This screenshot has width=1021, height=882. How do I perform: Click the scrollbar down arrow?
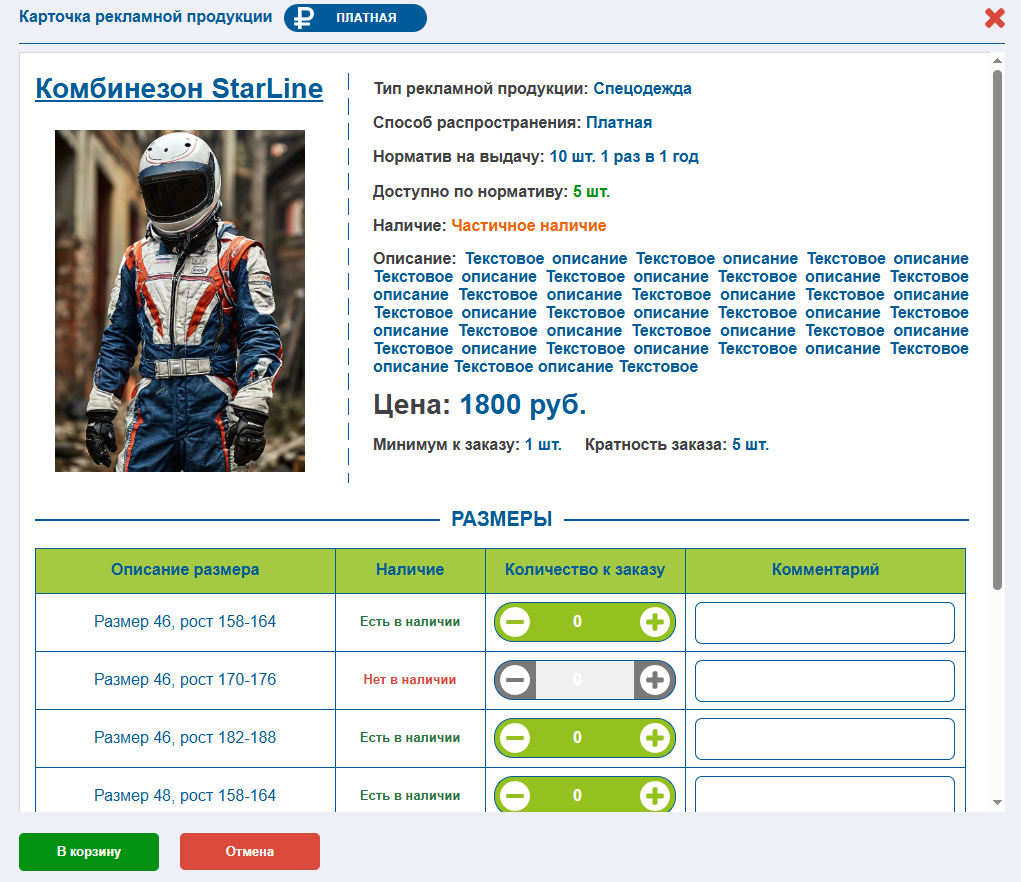[997, 803]
